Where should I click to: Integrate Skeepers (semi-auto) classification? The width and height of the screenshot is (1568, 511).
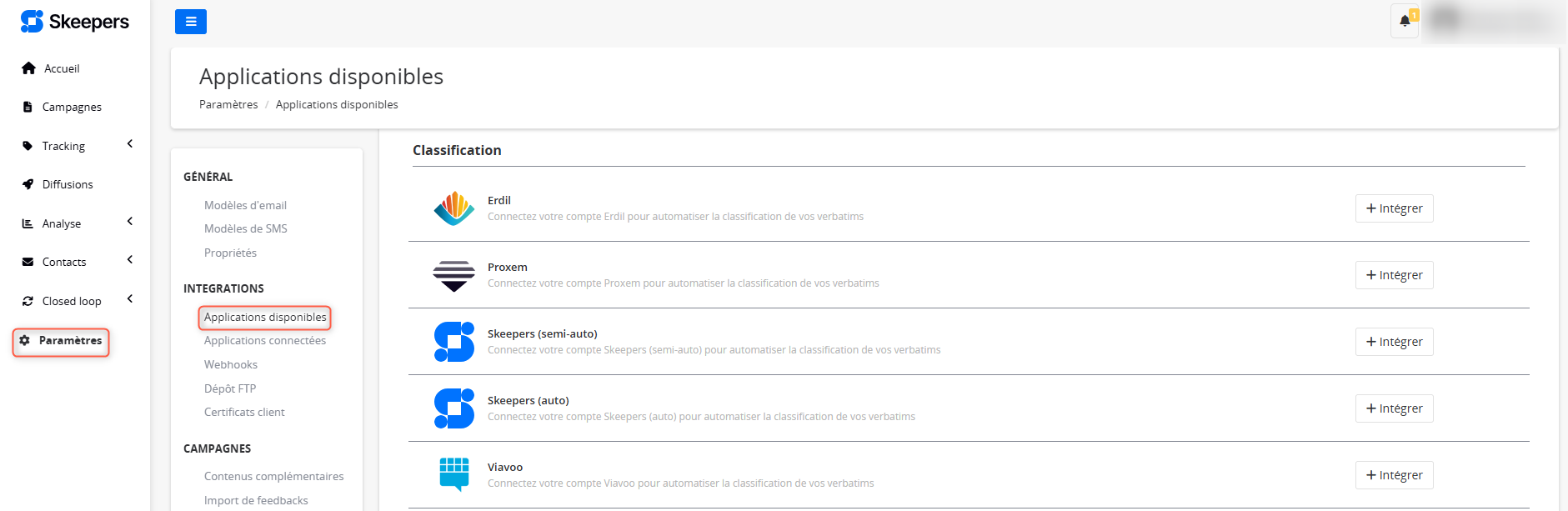coord(1394,342)
